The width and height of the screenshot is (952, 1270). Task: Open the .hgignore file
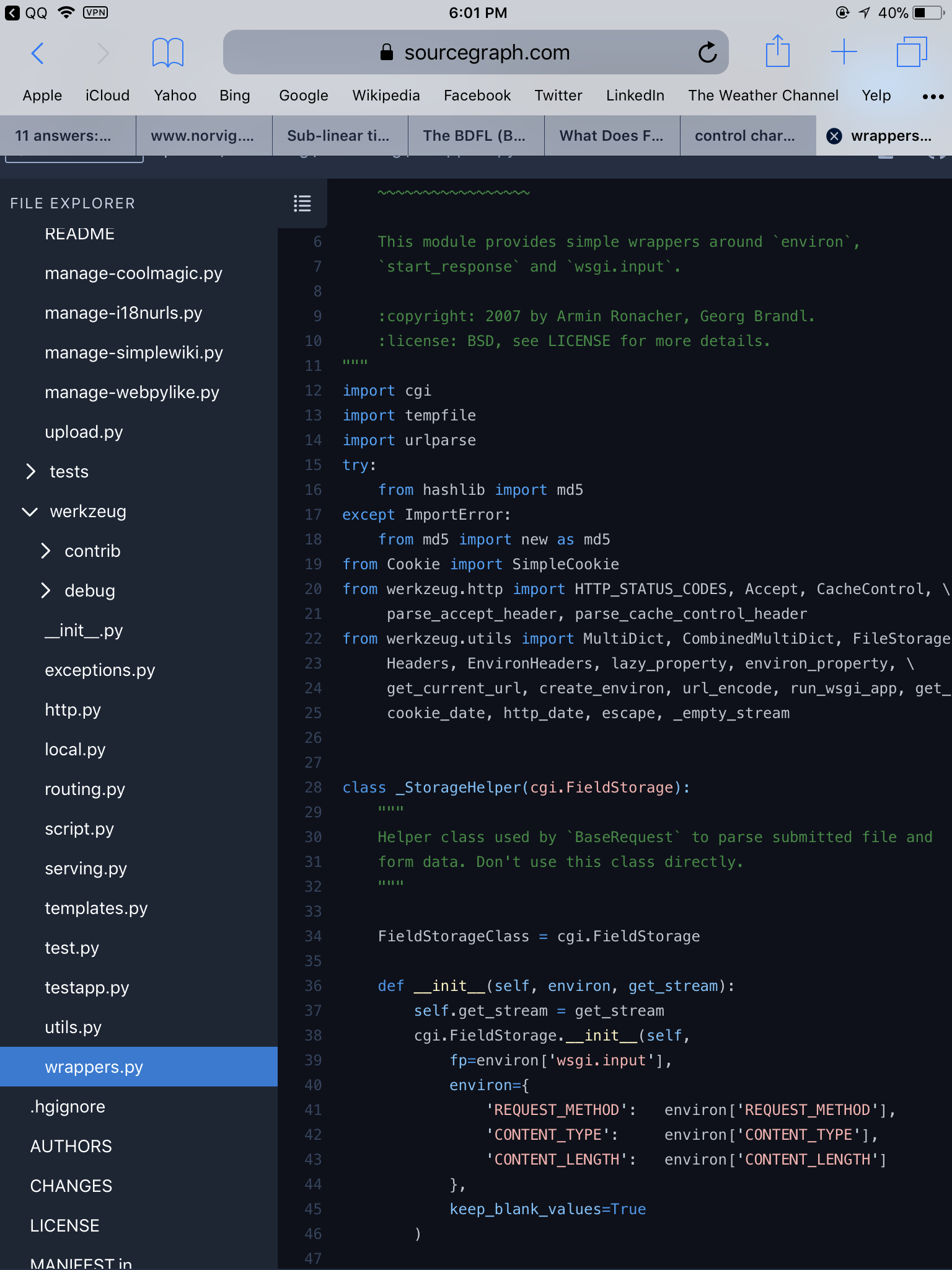click(139, 1107)
